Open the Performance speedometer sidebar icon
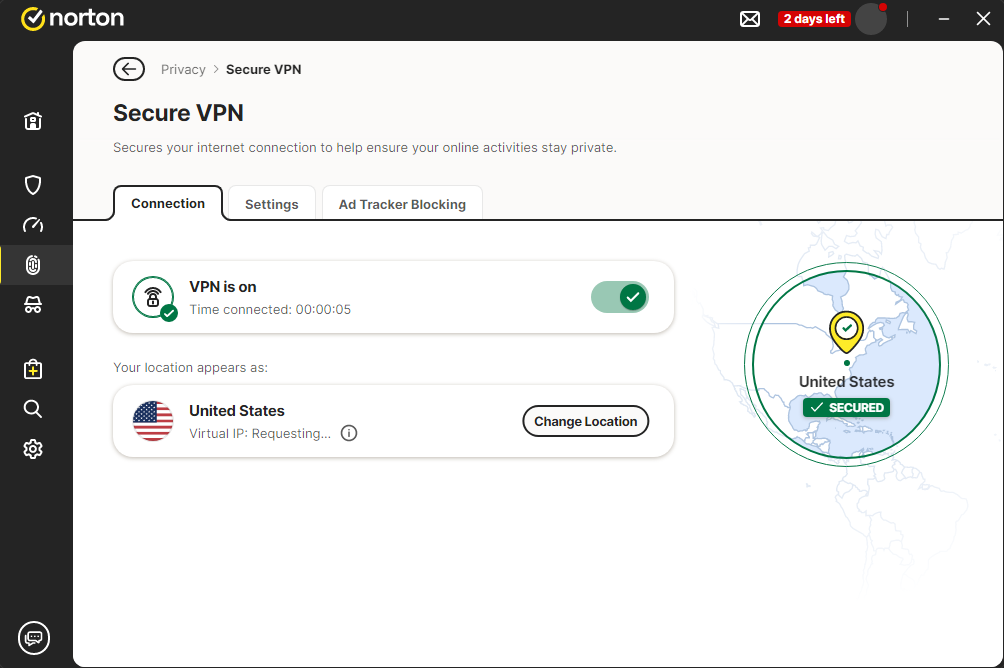The width and height of the screenshot is (1004, 668). coord(33,225)
